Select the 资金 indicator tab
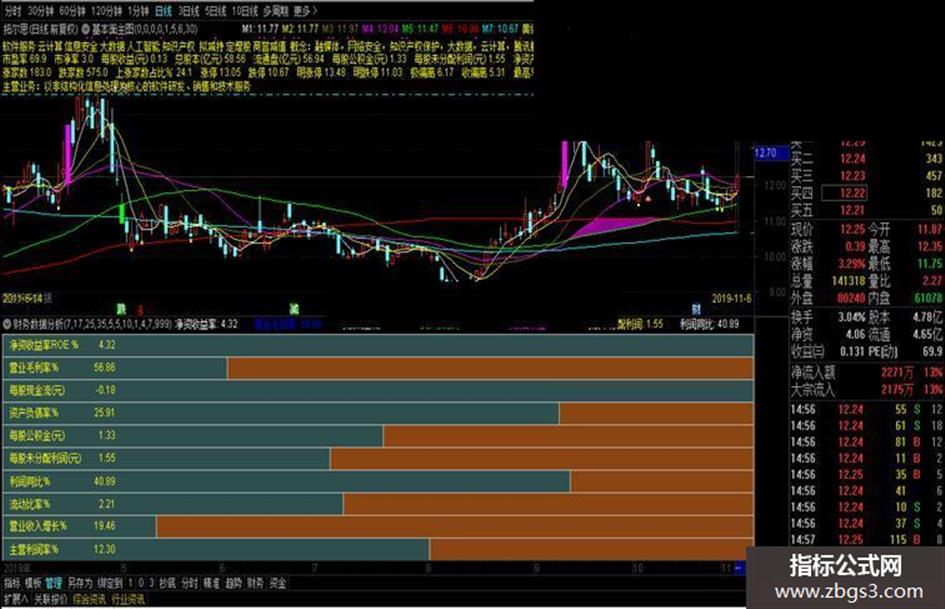945x609 pixels. (x=277, y=583)
